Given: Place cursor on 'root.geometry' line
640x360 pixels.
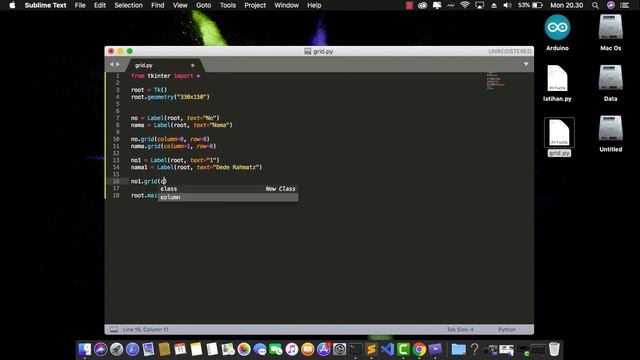Looking at the screenshot, I should pyautogui.click(x=170, y=97).
